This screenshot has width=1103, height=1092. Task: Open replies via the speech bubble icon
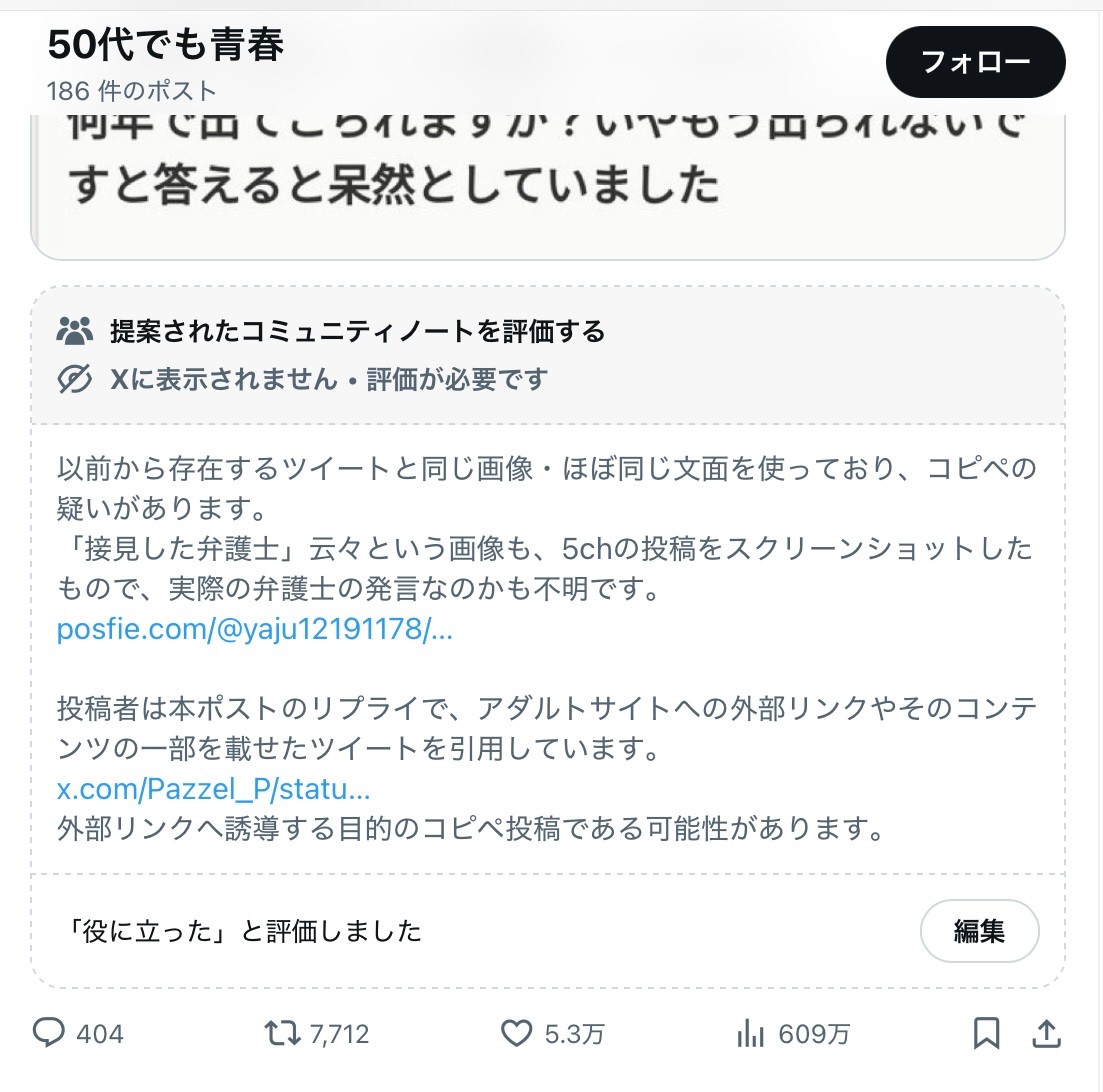[49, 1033]
